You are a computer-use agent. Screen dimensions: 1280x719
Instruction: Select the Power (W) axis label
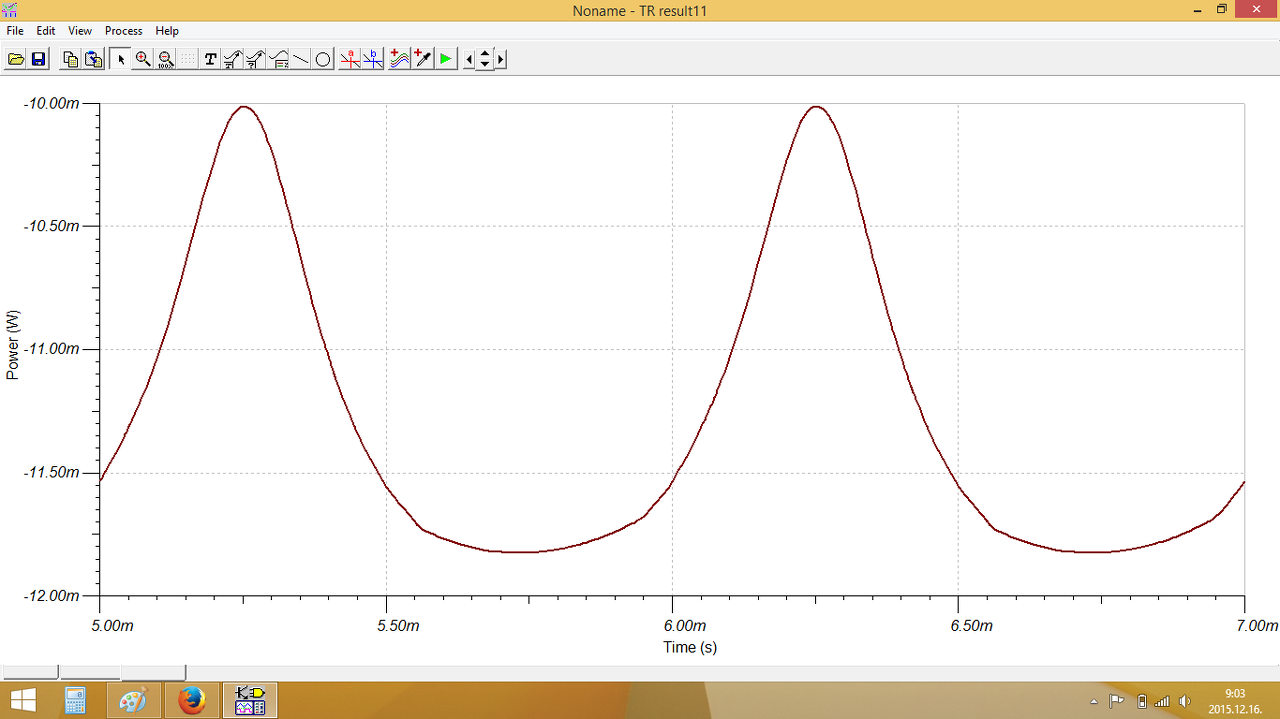(13, 345)
